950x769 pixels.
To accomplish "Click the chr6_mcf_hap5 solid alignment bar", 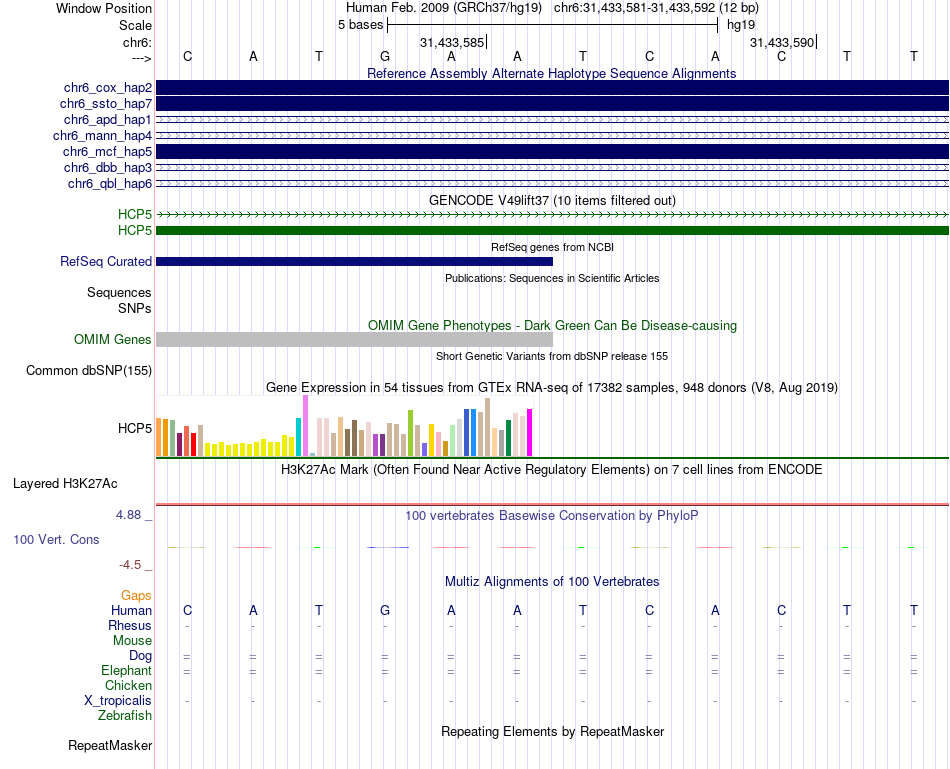I will 552,151.
